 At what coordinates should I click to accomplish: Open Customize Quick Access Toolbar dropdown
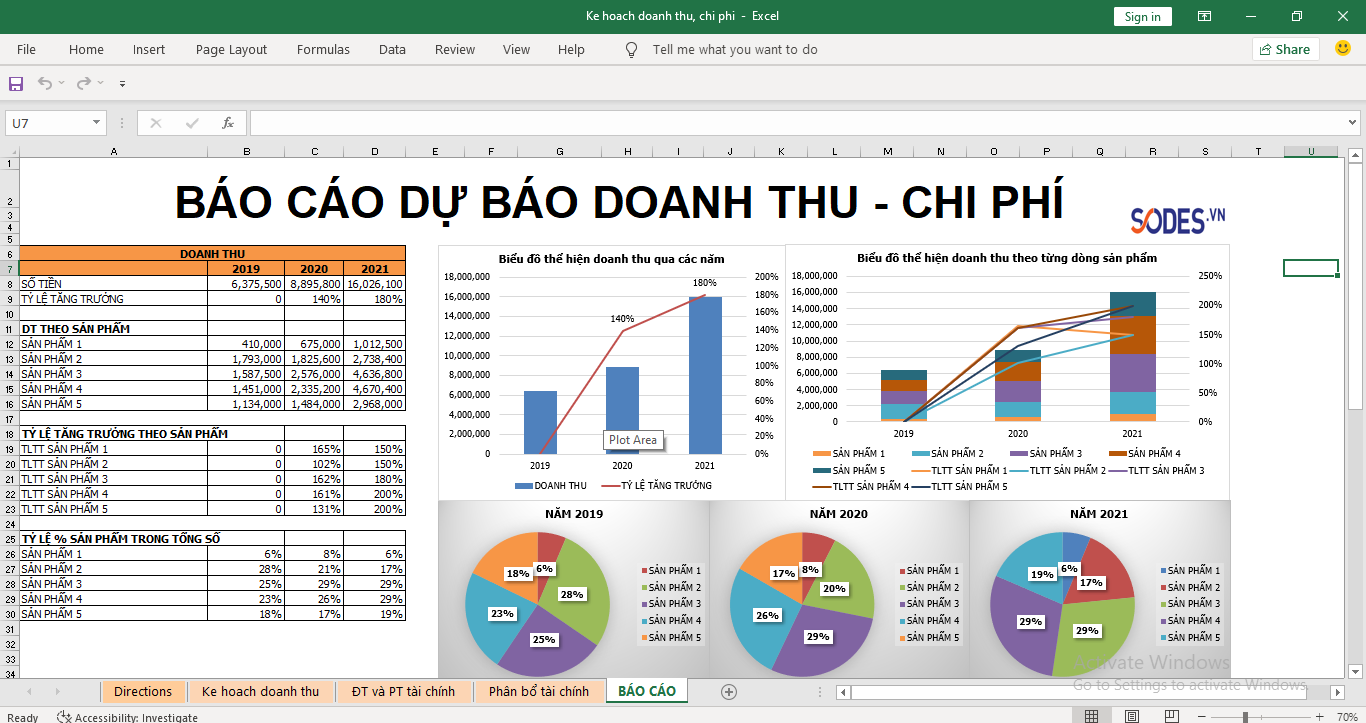(x=122, y=84)
